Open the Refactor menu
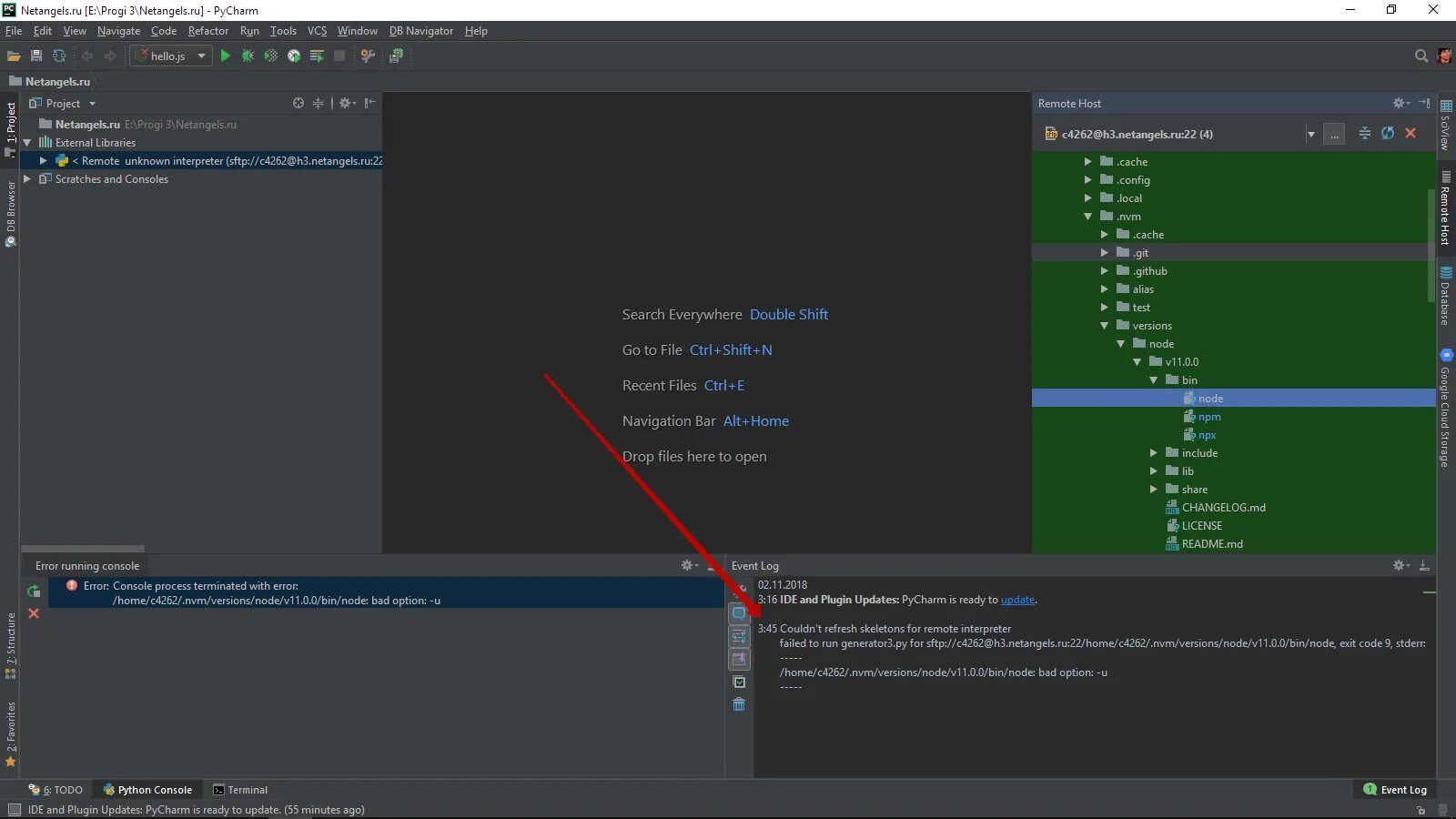Screen dimensions: 1456x819 pyautogui.click(x=208, y=31)
